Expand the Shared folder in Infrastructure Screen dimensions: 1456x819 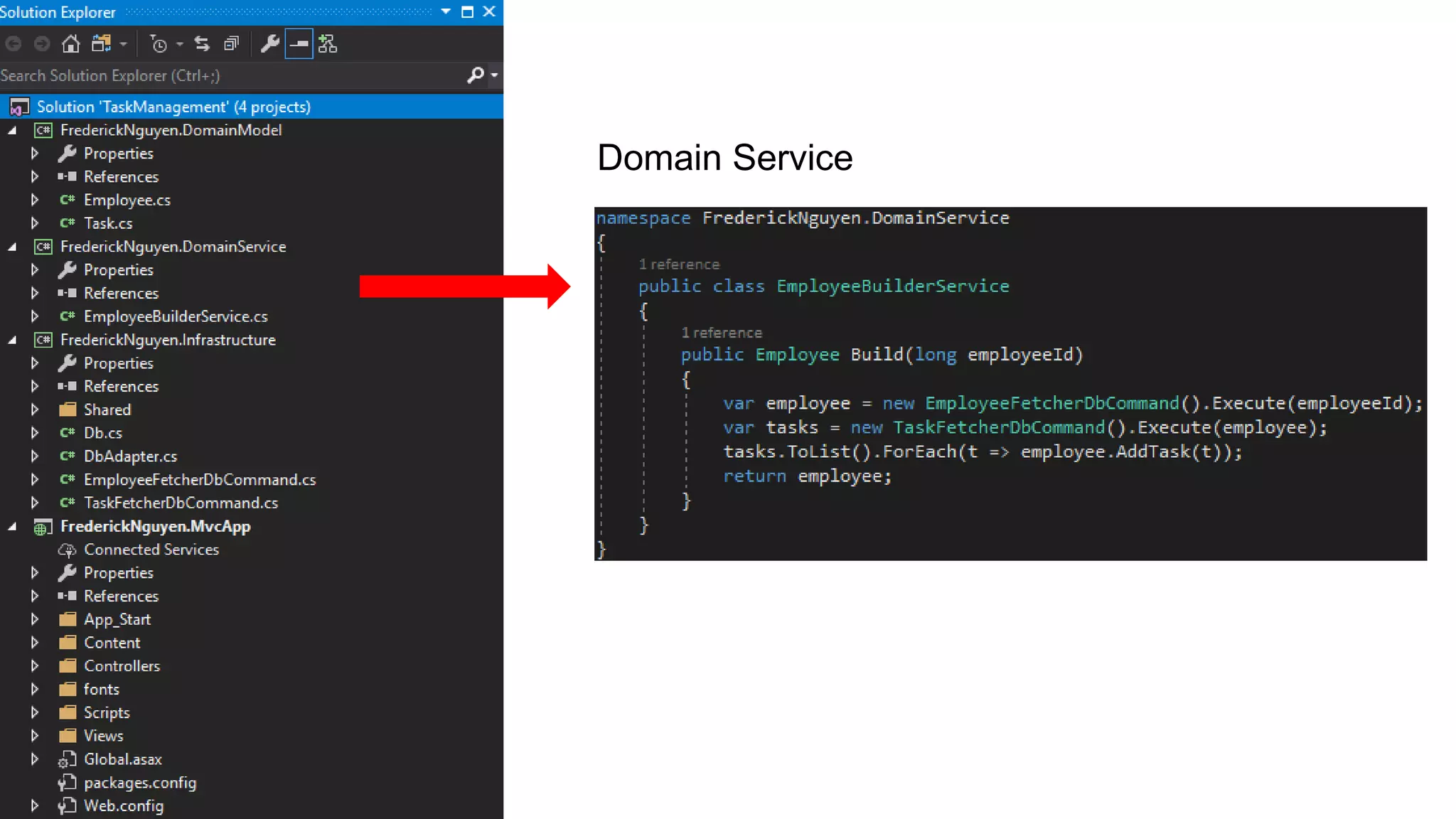[x=34, y=409]
